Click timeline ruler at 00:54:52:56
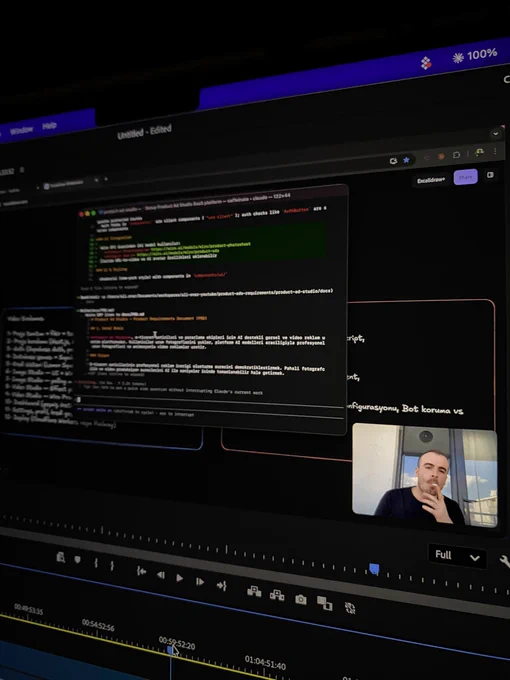Viewport: 510px width, 680px height. tap(98, 626)
